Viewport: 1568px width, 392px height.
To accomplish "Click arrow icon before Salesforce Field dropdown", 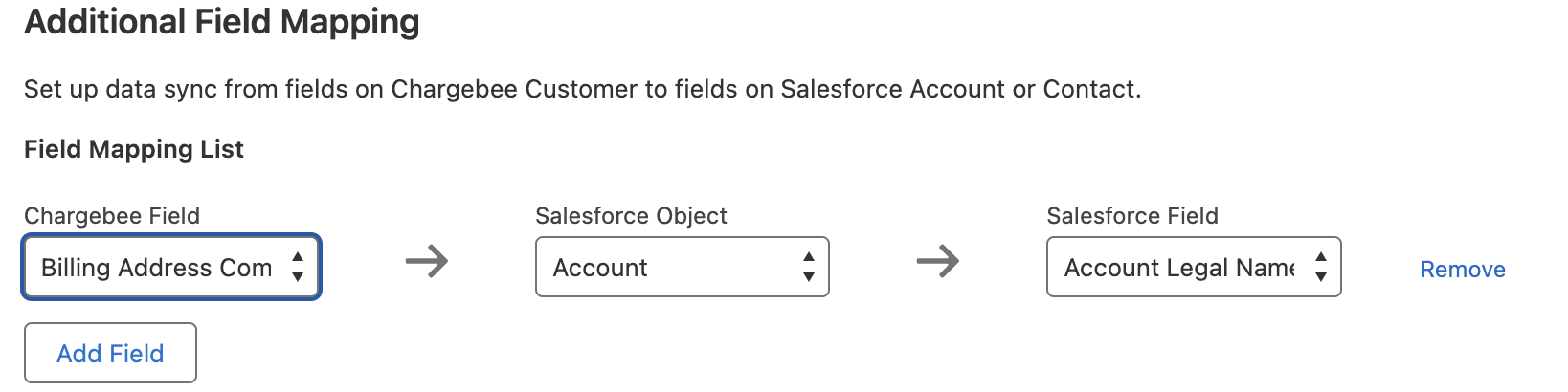I will pyautogui.click(x=938, y=261).
